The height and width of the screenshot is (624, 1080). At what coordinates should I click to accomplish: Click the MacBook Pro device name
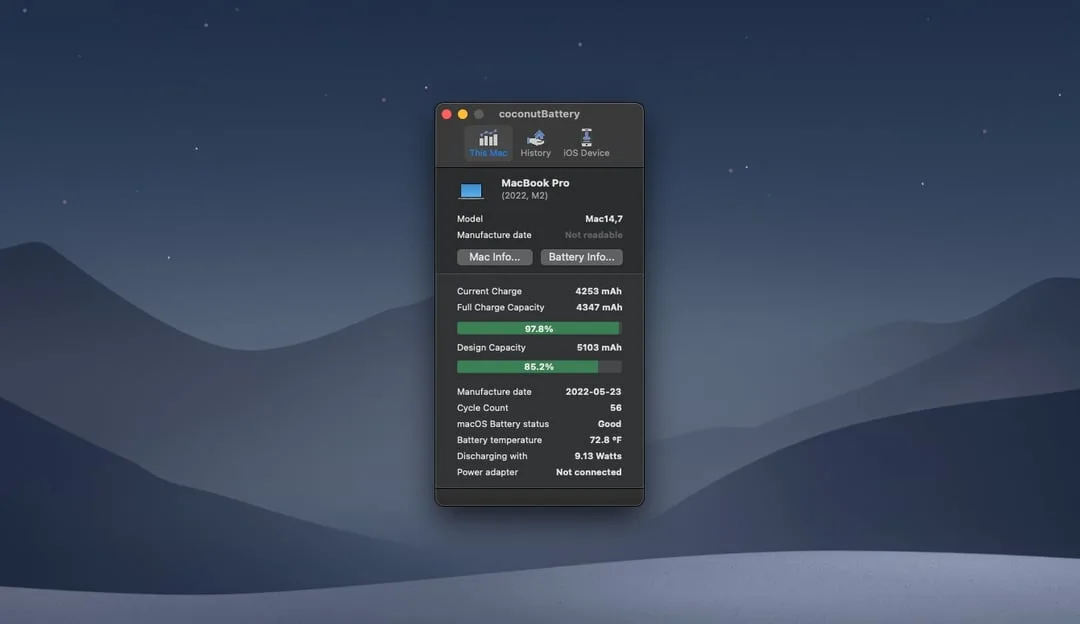535,183
